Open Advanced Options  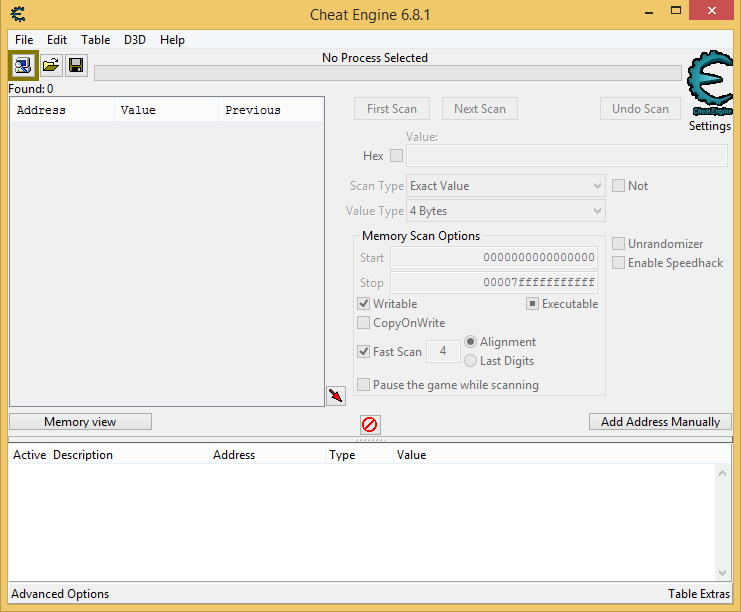[x=60, y=594]
